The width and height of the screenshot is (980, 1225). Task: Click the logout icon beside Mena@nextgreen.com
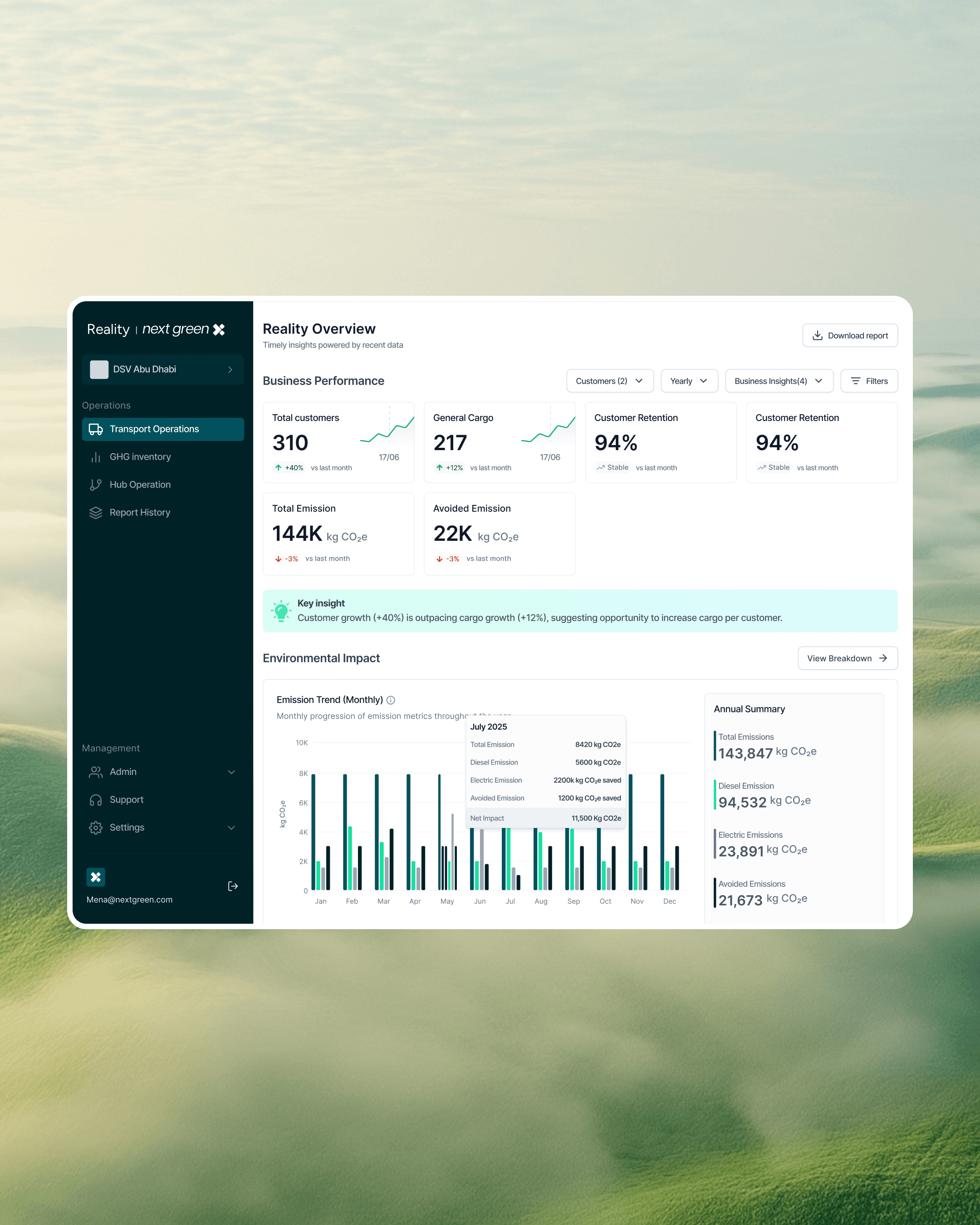pyautogui.click(x=232, y=886)
